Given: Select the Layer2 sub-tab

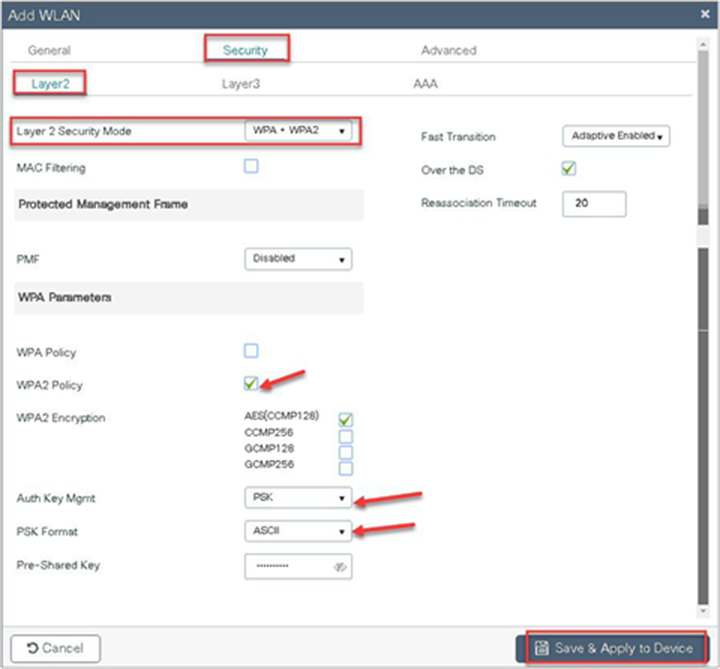Looking at the screenshot, I should pyautogui.click(x=50, y=84).
